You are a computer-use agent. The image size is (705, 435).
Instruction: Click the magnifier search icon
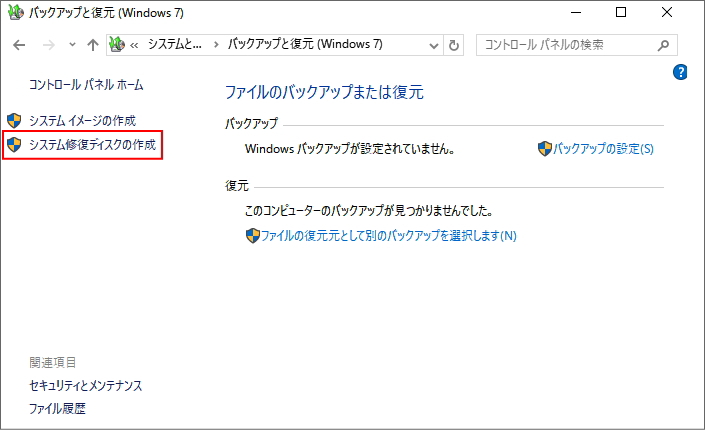(663, 46)
